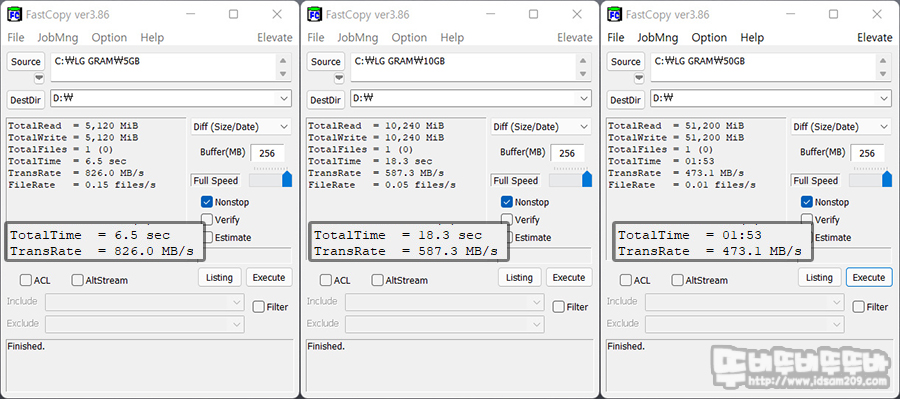Screen dimensions: 900x399
Task: Click the source field's up scroll arrow in the 10GB window
Action: coord(583,61)
